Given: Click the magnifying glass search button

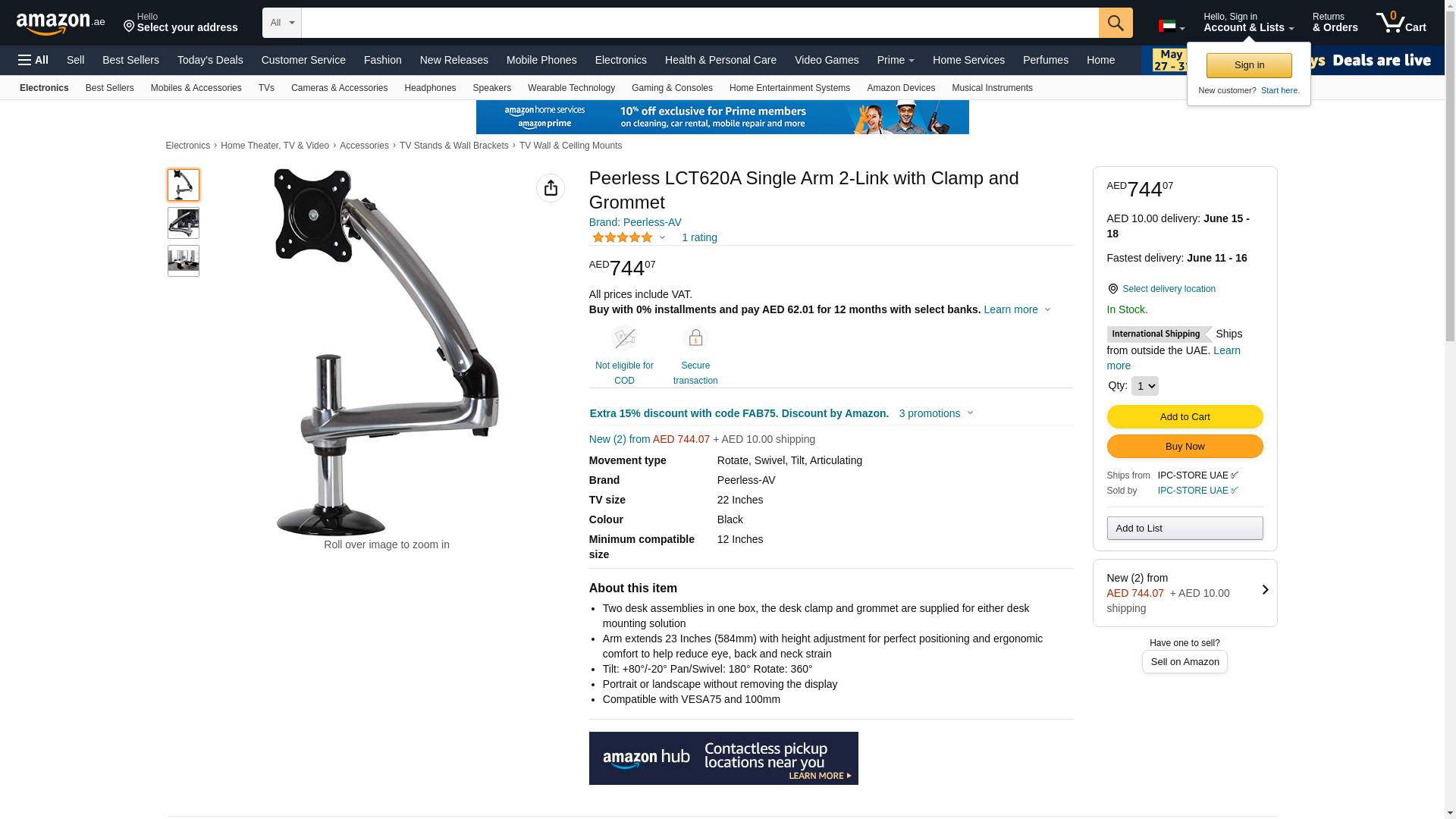Looking at the screenshot, I should 1116,23.
